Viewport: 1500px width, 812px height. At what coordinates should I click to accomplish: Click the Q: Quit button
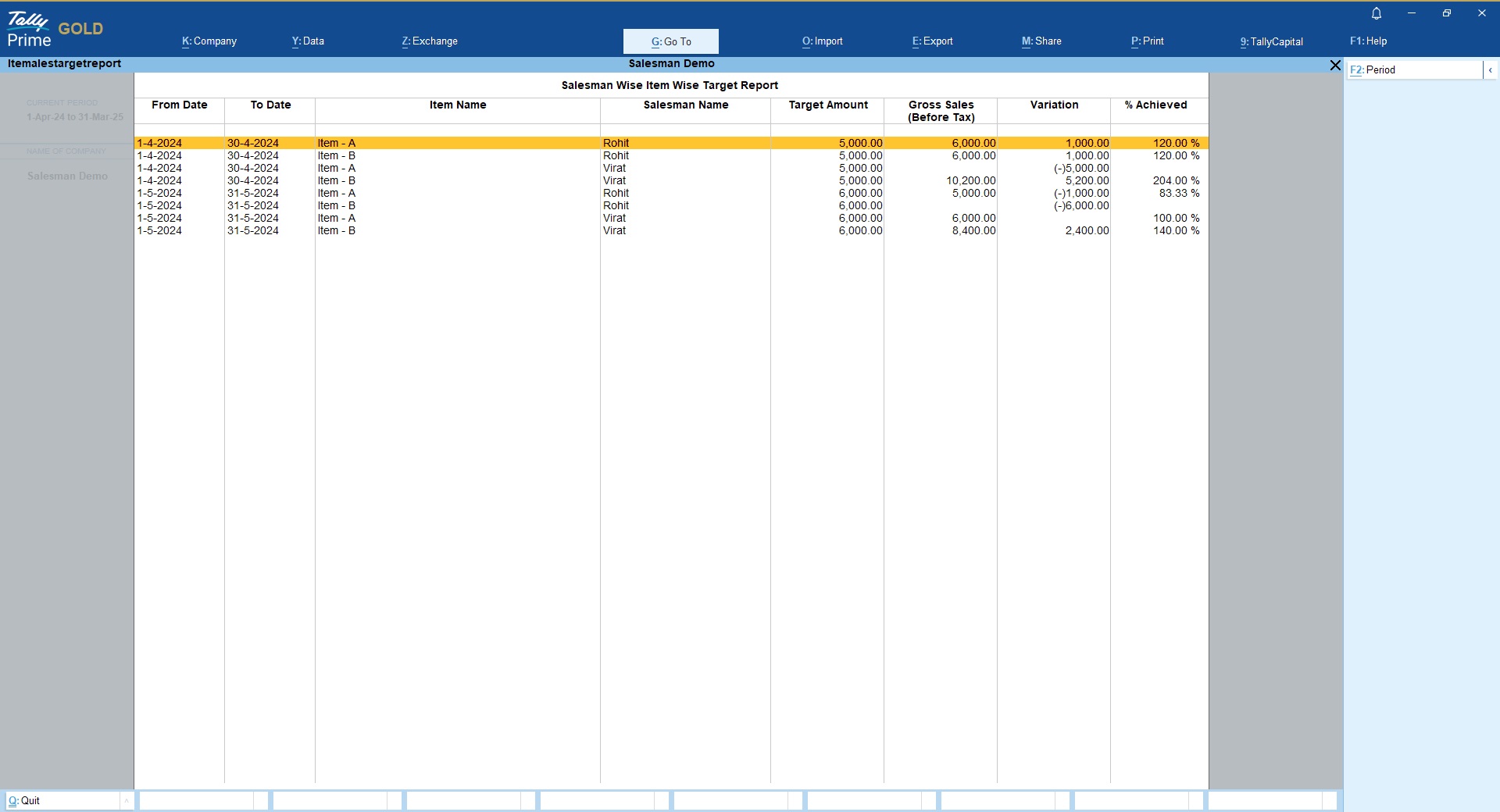click(x=62, y=800)
